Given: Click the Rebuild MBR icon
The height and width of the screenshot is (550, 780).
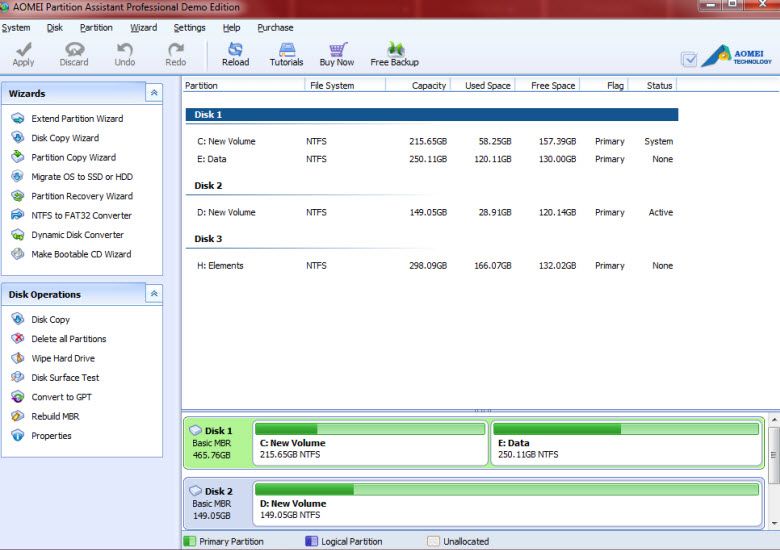Looking at the screenshot, I should [x=18, y=416].
